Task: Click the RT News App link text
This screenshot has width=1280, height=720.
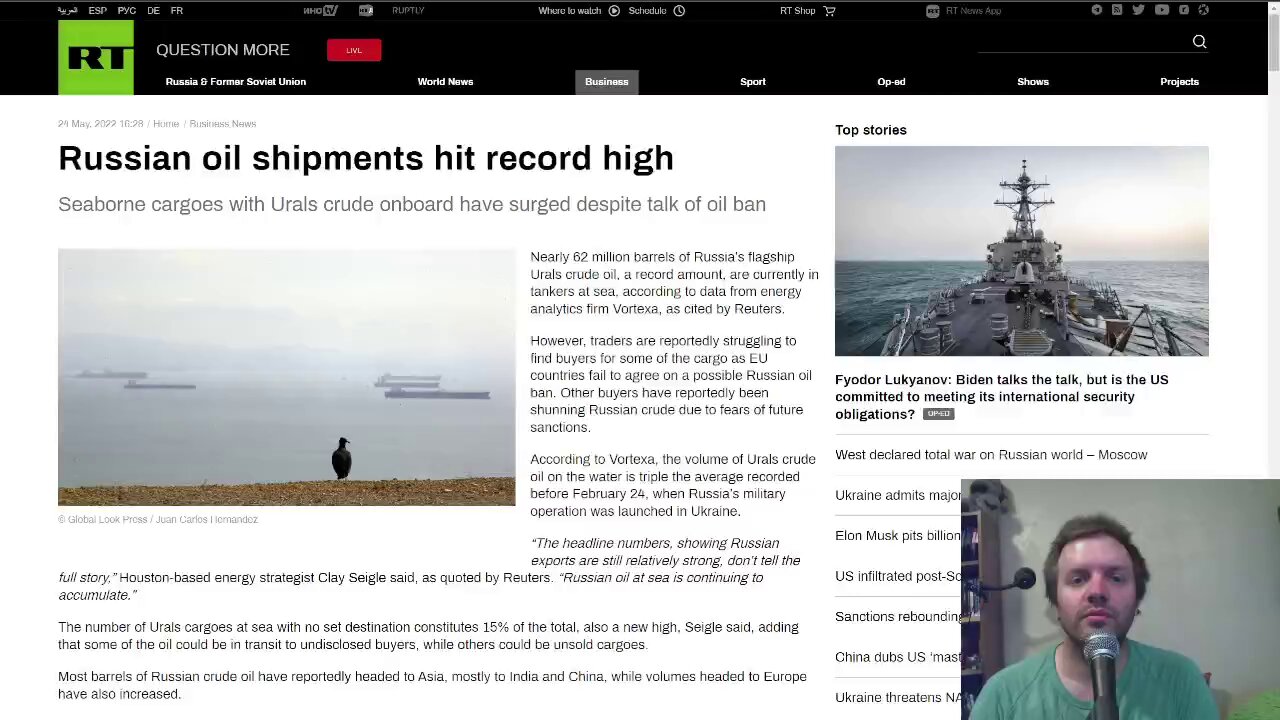Action: coord(973,11)
